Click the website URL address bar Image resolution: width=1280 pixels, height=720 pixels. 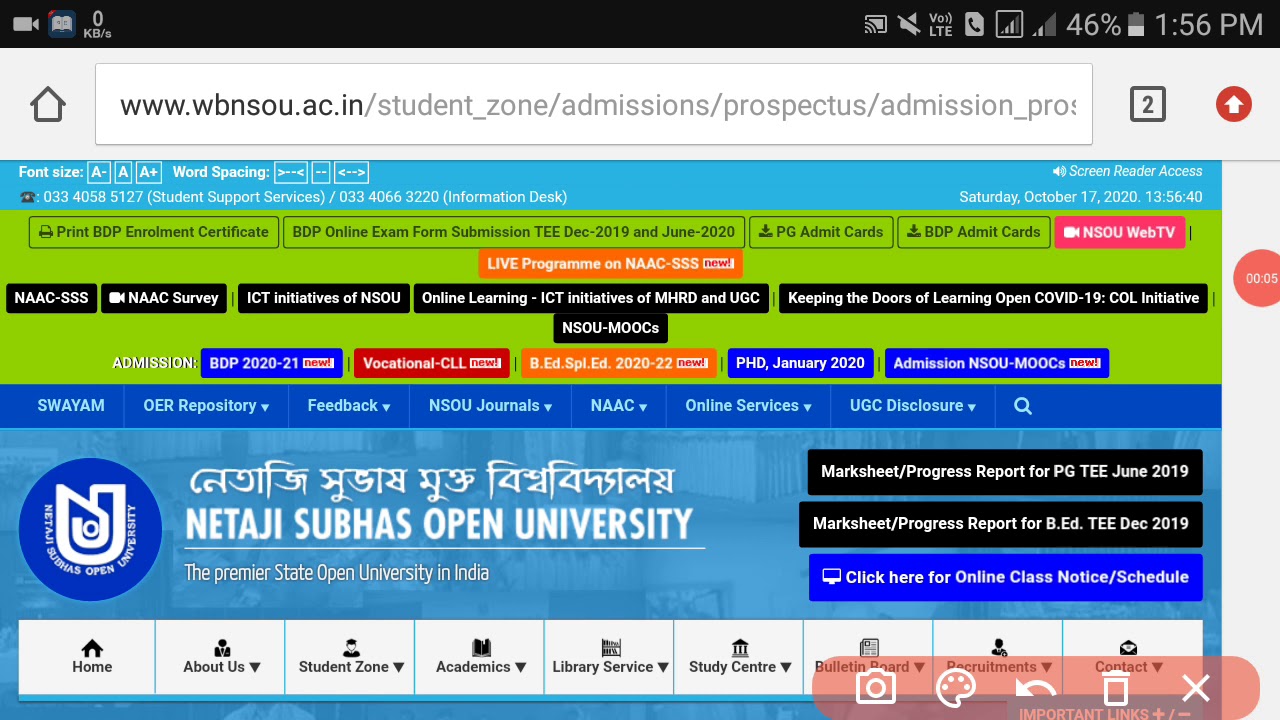[594, 104]
